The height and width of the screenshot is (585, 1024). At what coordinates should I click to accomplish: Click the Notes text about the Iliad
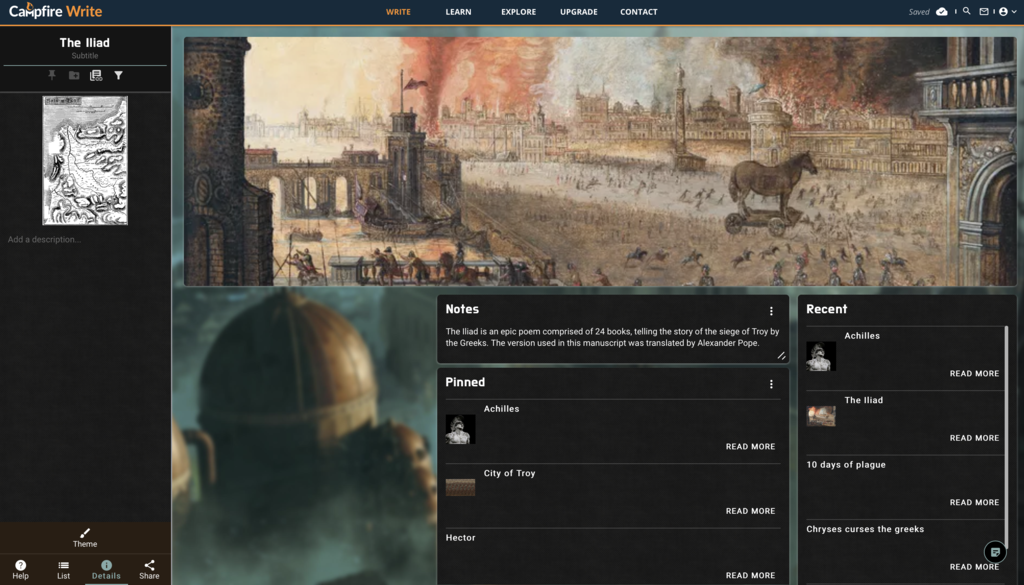click(613, 337)
